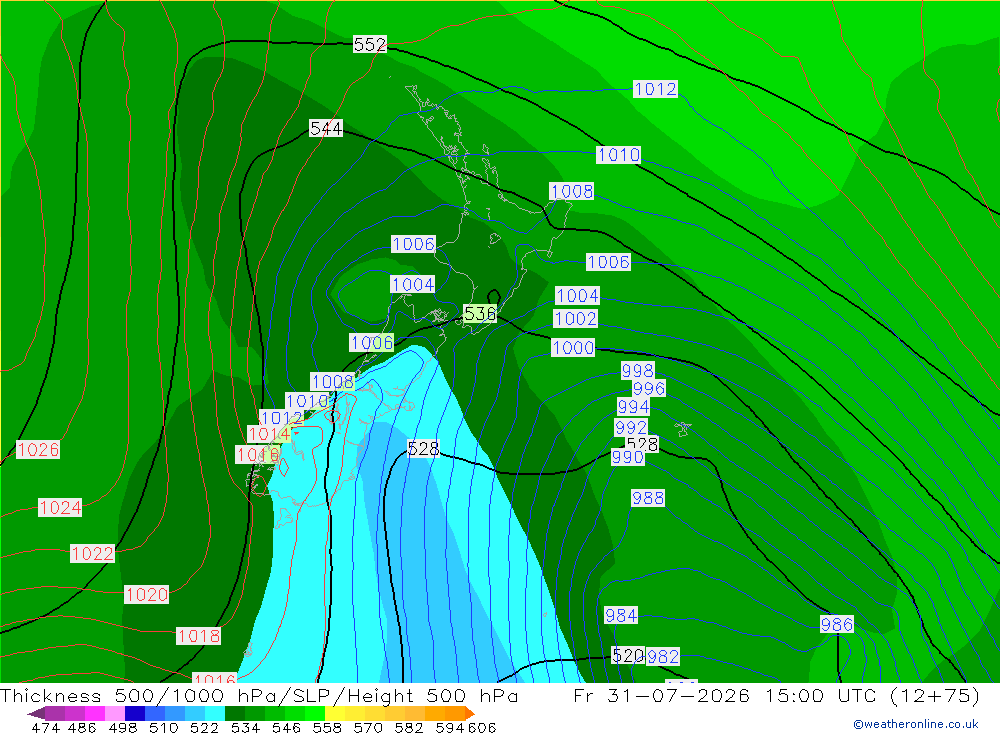
Task: Click the 520 contour label
Action: (628, 655)
